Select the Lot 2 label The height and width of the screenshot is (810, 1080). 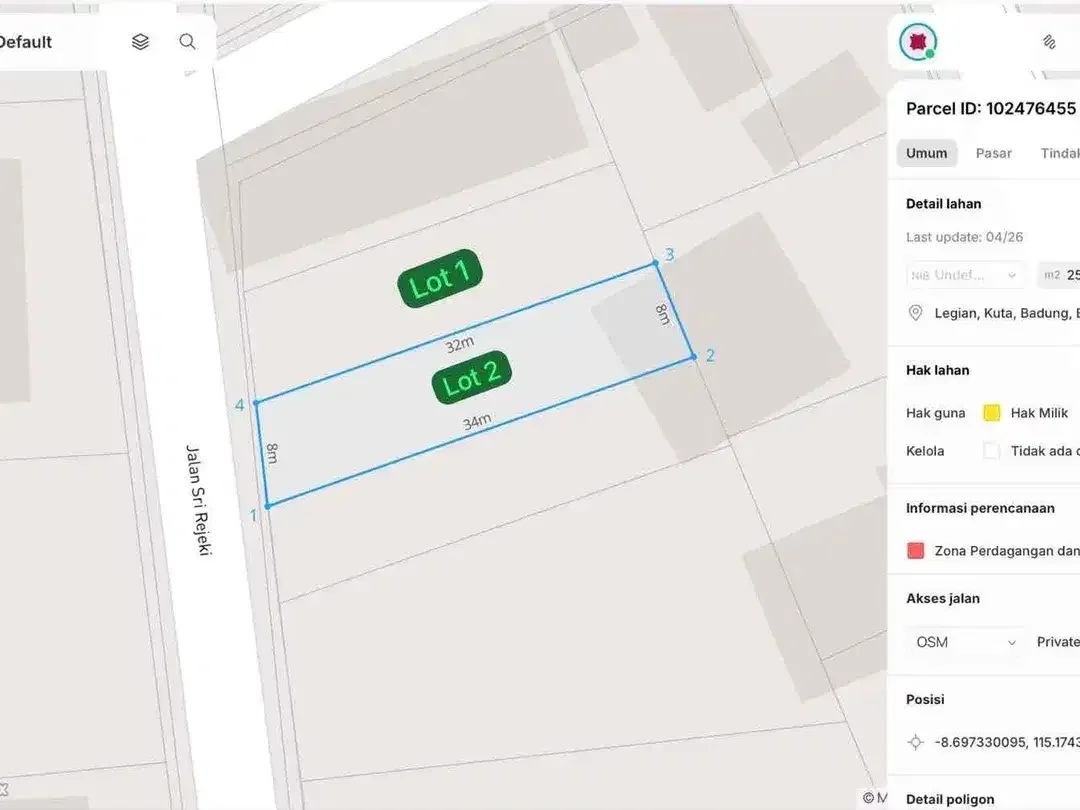pyautogui.click(x=472, y=377)
